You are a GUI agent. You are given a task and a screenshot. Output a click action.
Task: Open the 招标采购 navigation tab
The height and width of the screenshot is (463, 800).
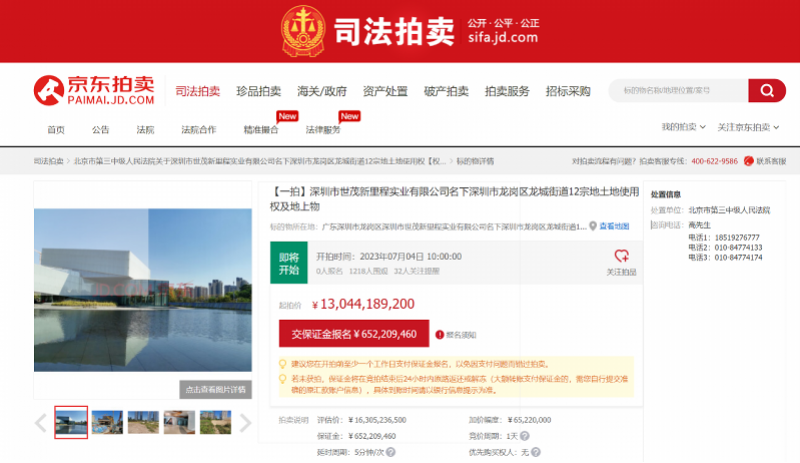click(x=568, y=91)
